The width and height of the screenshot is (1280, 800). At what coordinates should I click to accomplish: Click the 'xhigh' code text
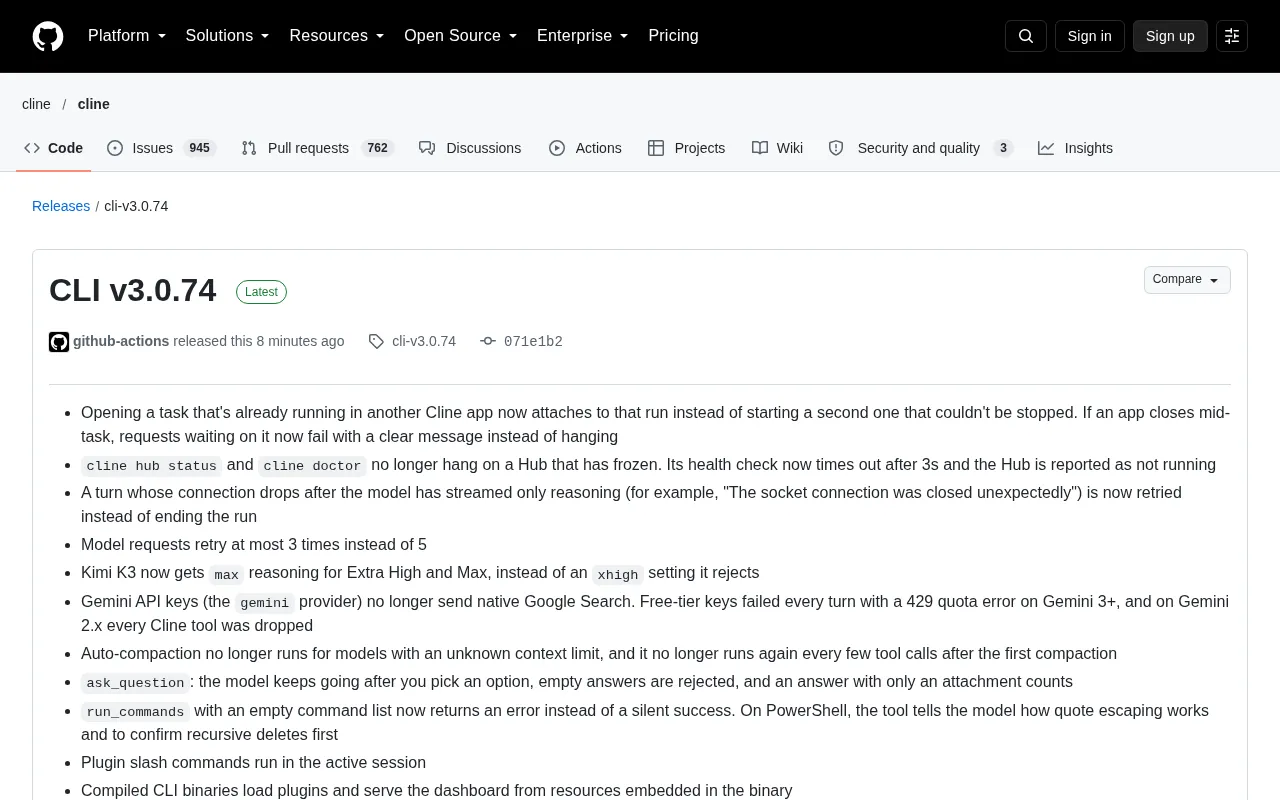pos(618,575)
